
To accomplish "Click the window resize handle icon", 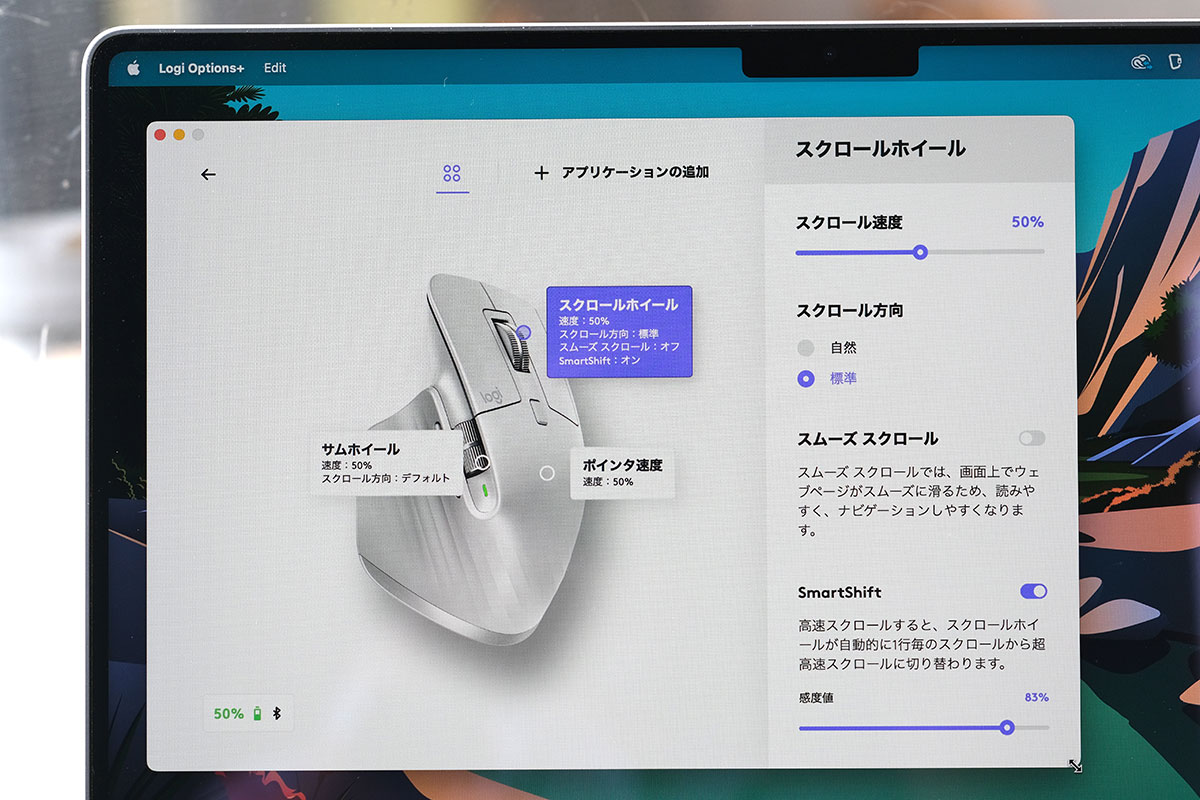I will [x=1075, y=765].
